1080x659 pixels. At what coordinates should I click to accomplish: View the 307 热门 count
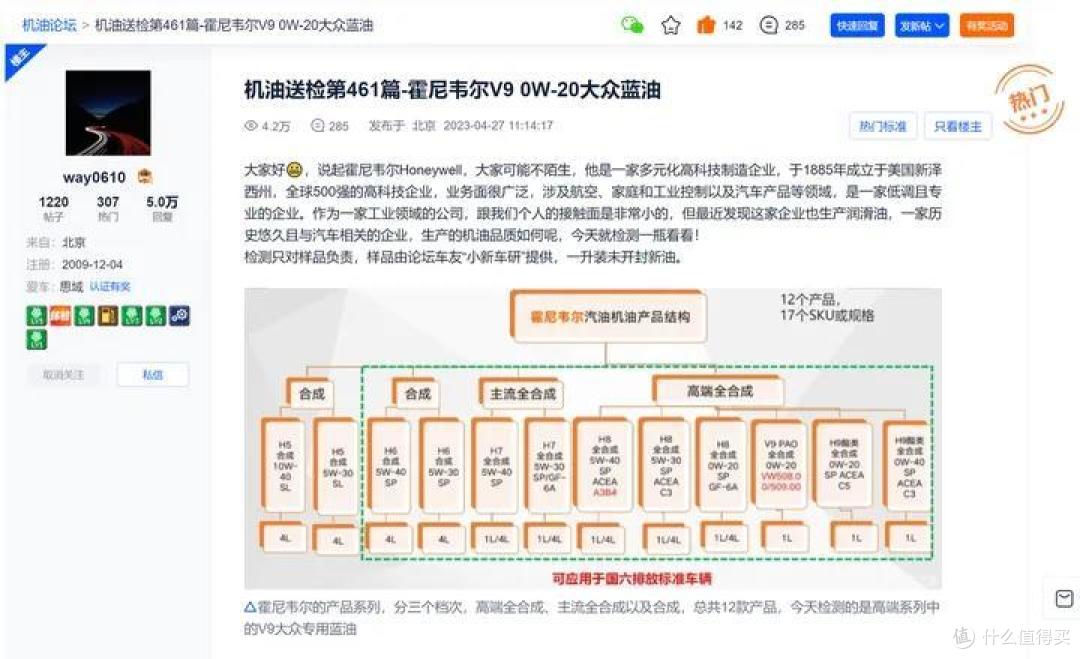coord(108,208)
